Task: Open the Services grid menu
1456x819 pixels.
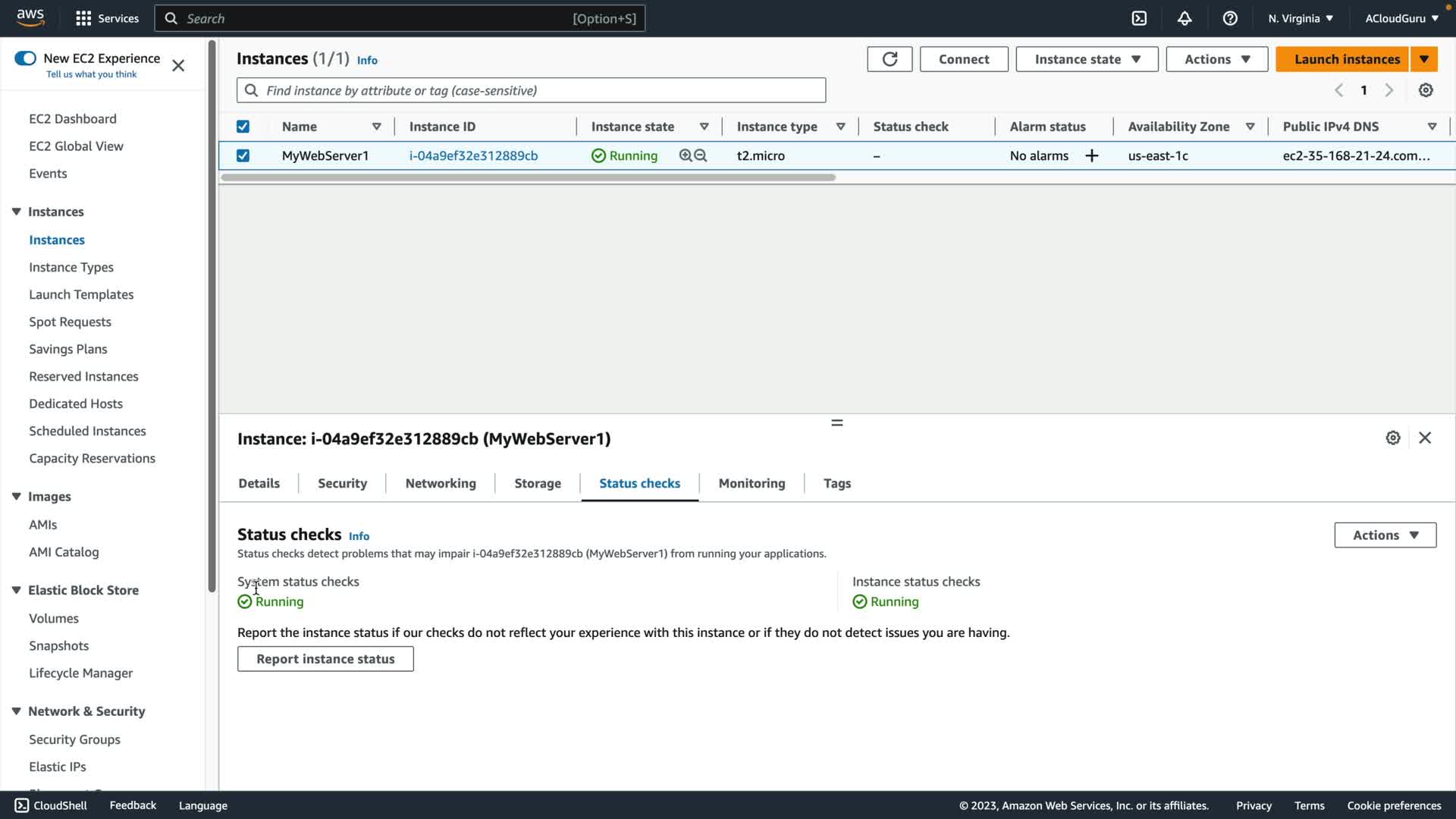Action: 83,18
